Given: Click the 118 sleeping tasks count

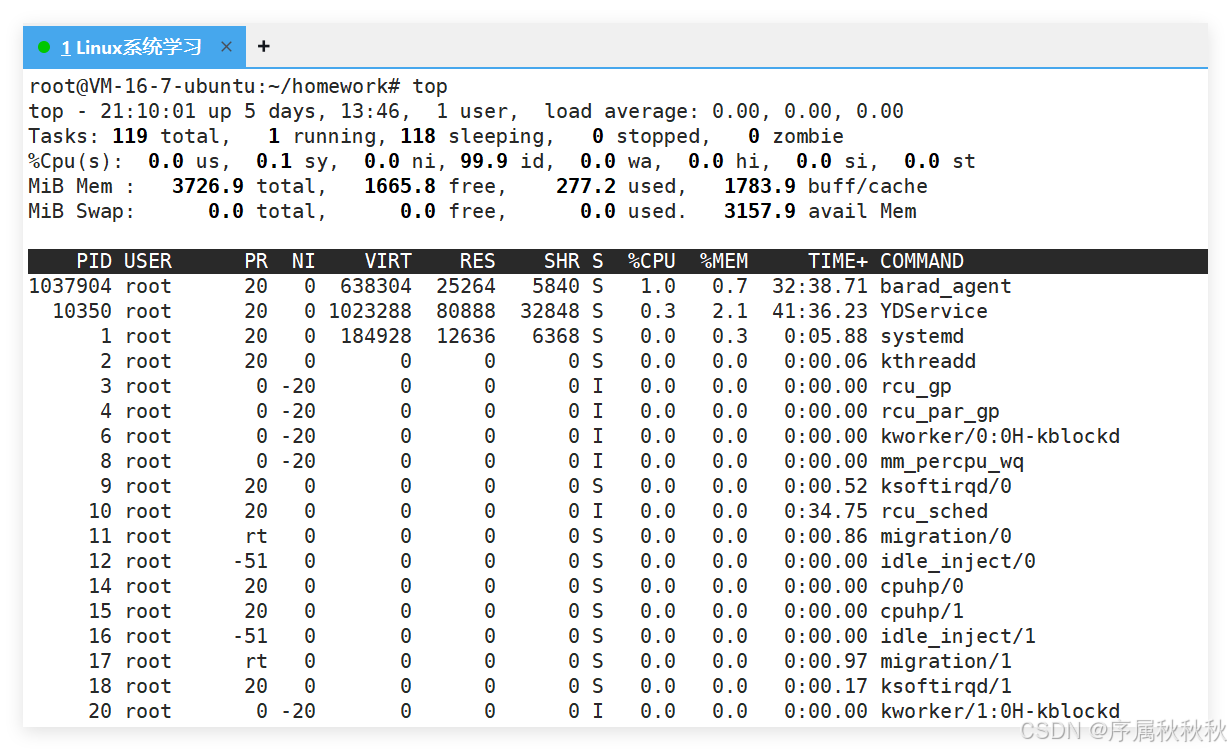Looking at the screenshot, I should coord(418,136).
